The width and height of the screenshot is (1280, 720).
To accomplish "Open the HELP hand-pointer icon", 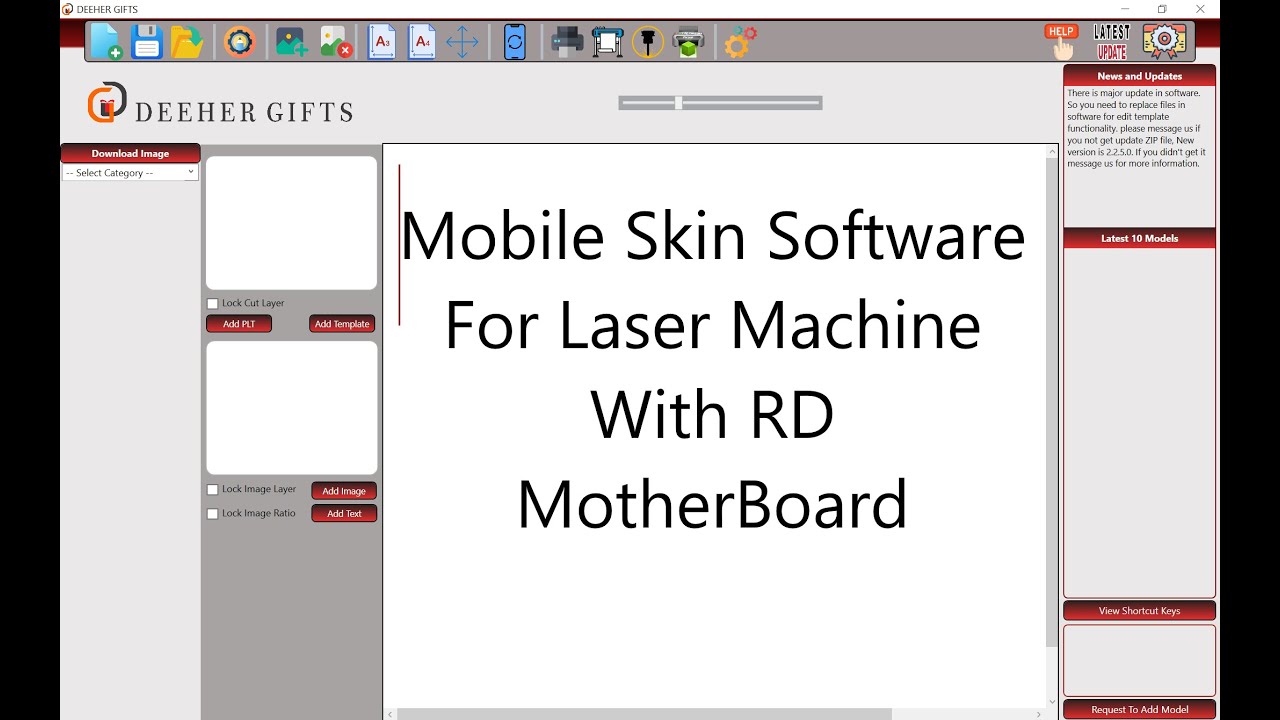I will point(1061,42).
